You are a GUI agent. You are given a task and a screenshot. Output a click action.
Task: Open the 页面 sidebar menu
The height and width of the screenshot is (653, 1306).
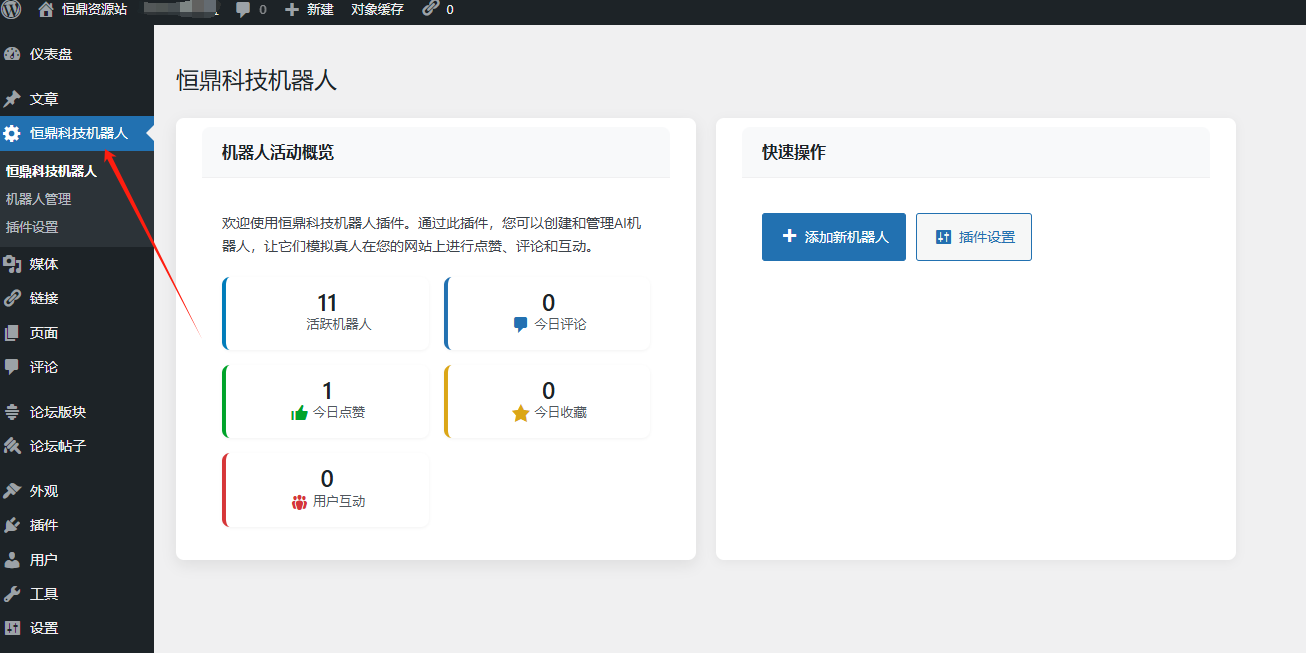77,333
